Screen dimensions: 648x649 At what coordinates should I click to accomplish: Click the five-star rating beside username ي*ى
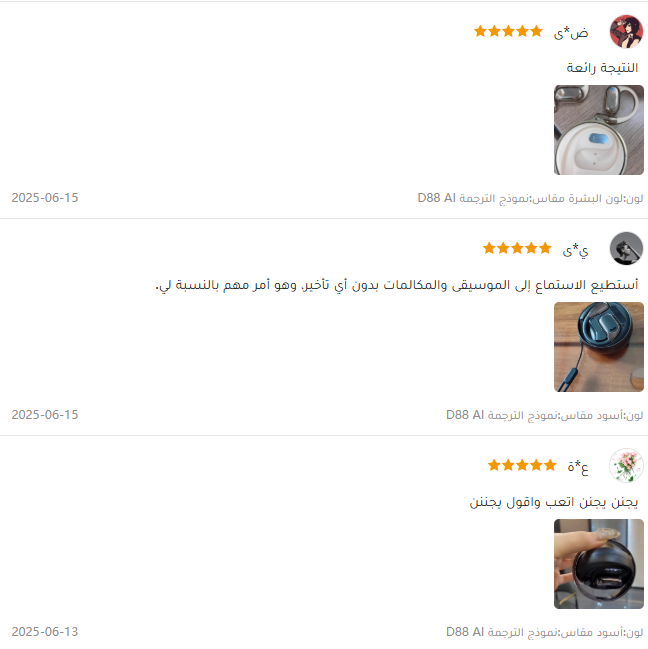pos(517,248)
